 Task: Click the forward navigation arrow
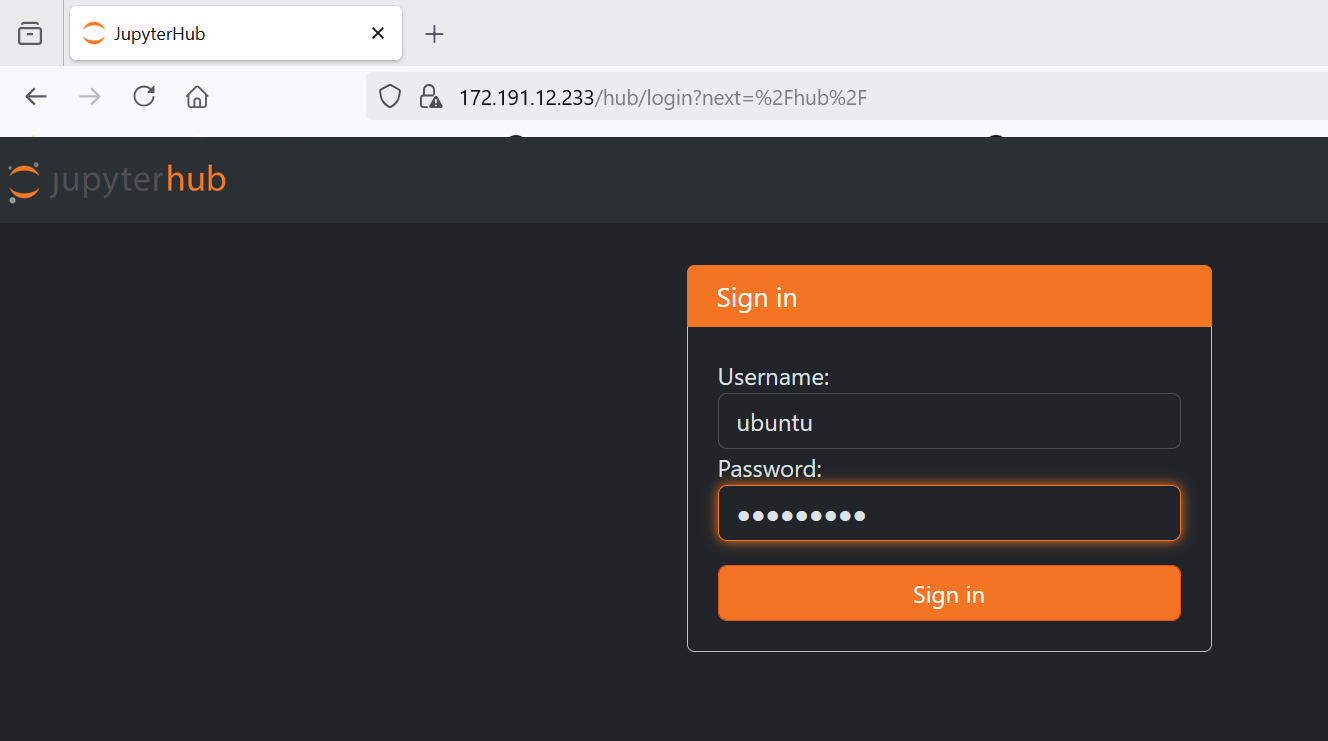coord(89,96)
